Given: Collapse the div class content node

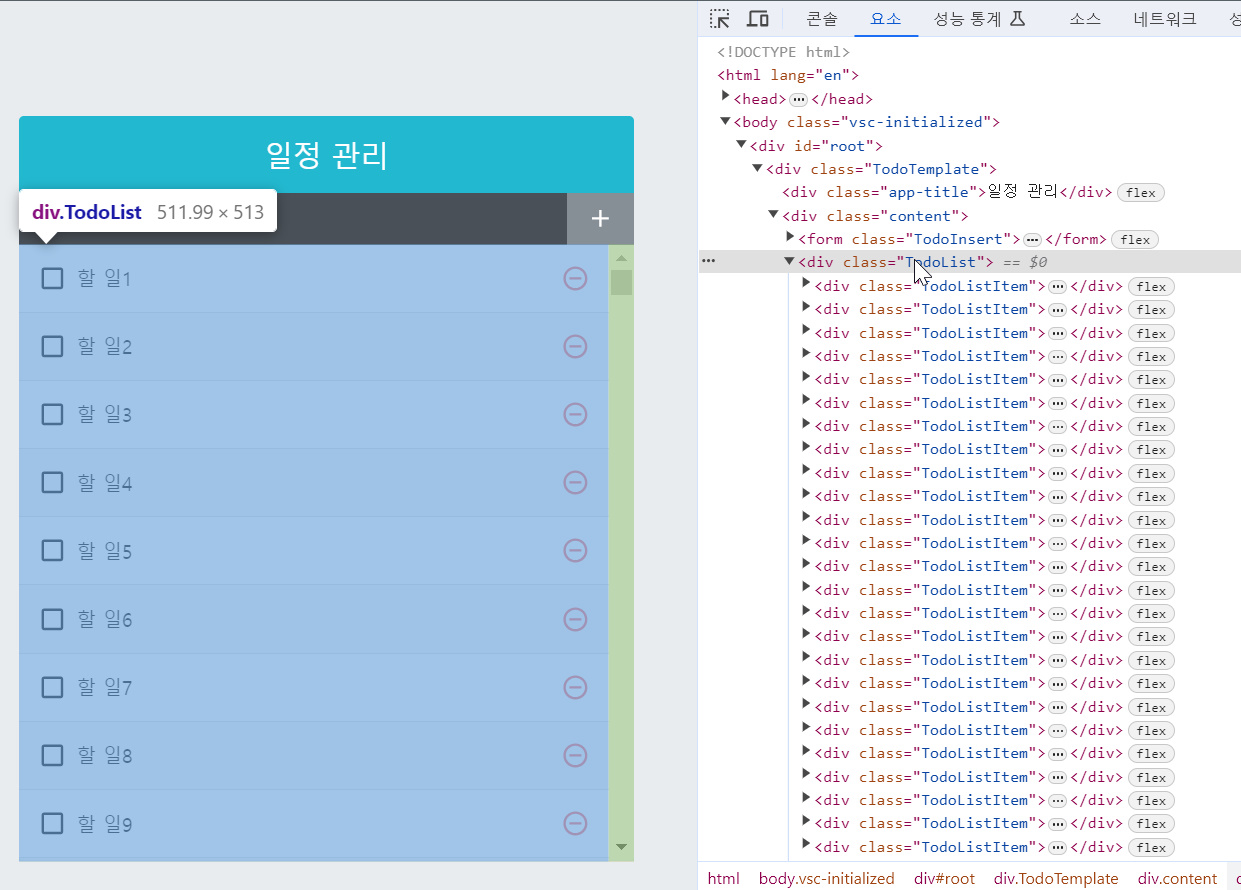Looking at the screenshot, I should click(x=773, y=214).
